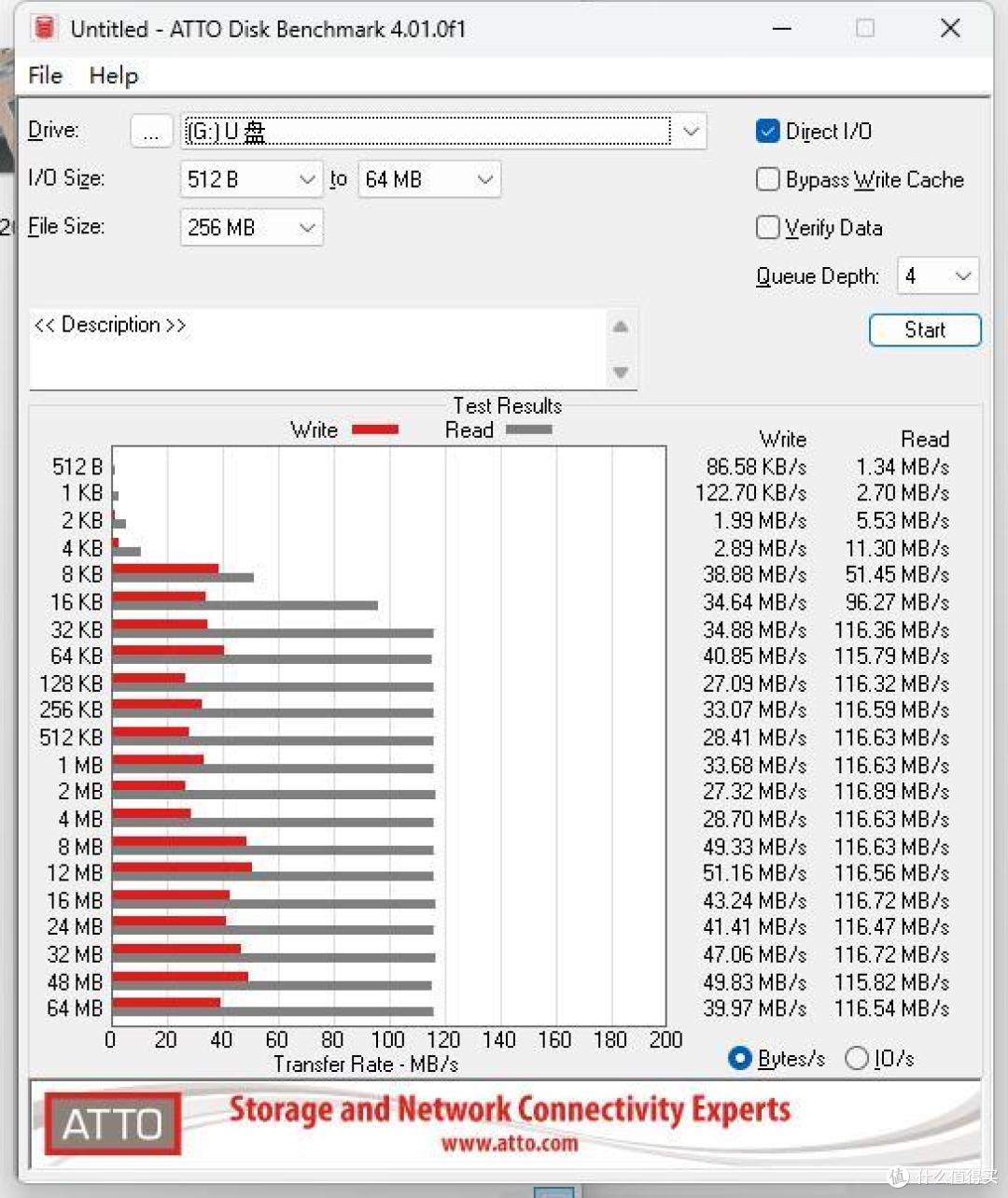Click the description scroll down arrow
The image size is (1008, 1198).
coord(621,373)
